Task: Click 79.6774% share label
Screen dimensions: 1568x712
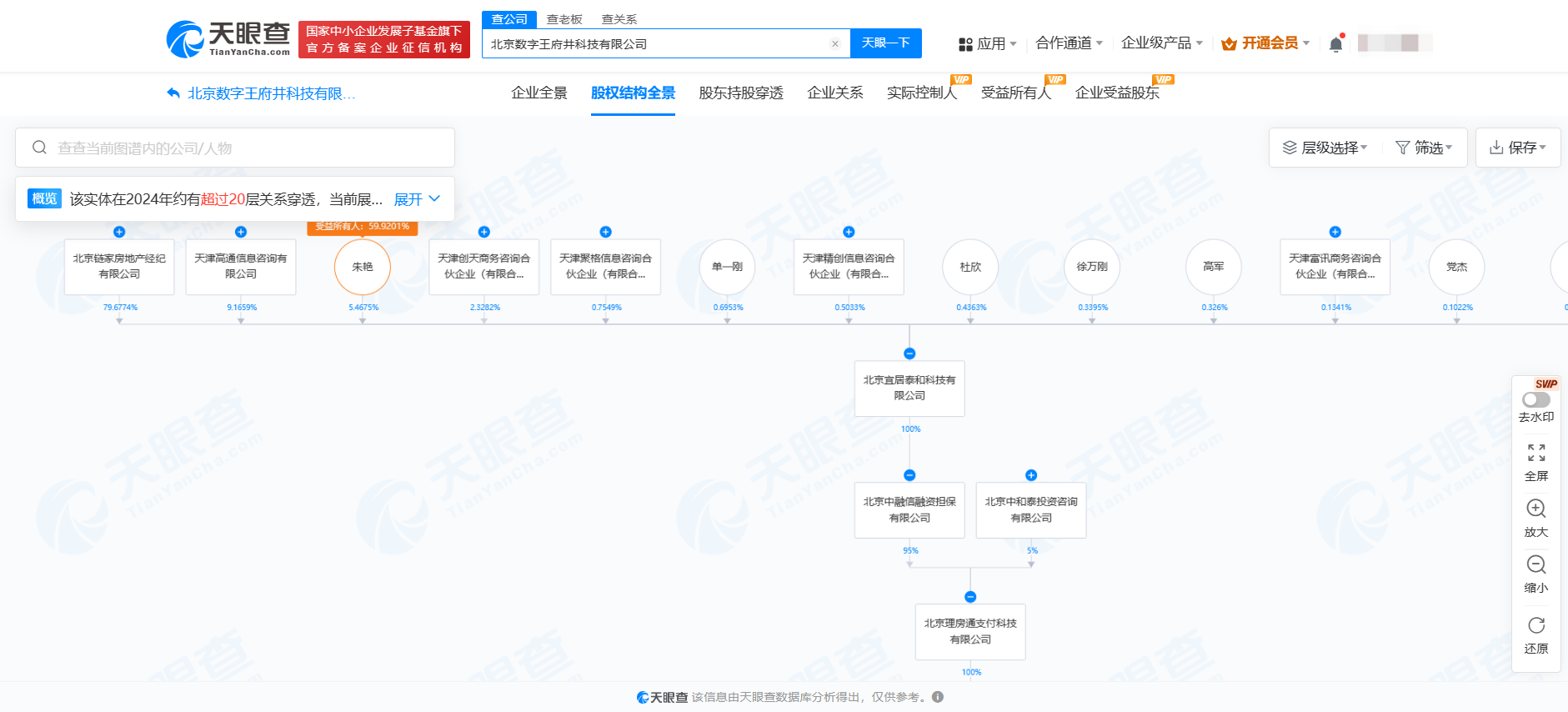Action: (120, 308)
